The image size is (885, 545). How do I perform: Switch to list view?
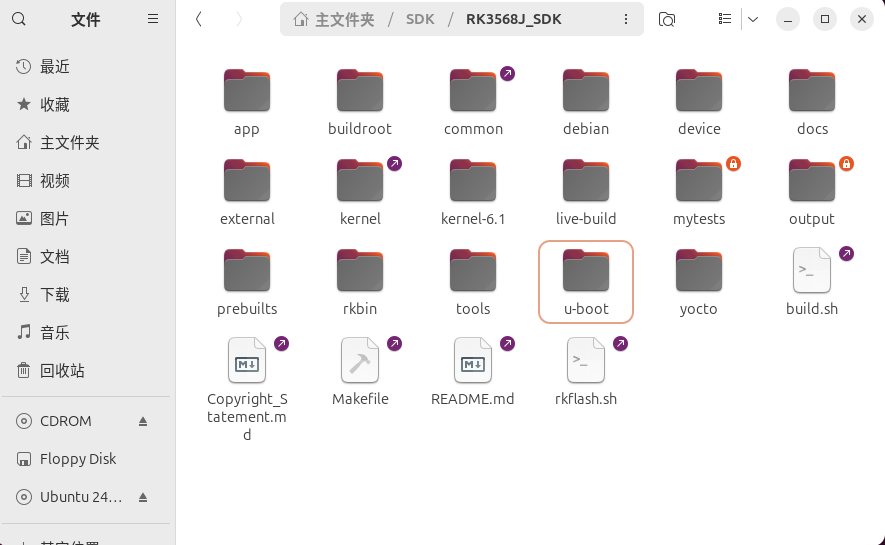pos(725,19)
